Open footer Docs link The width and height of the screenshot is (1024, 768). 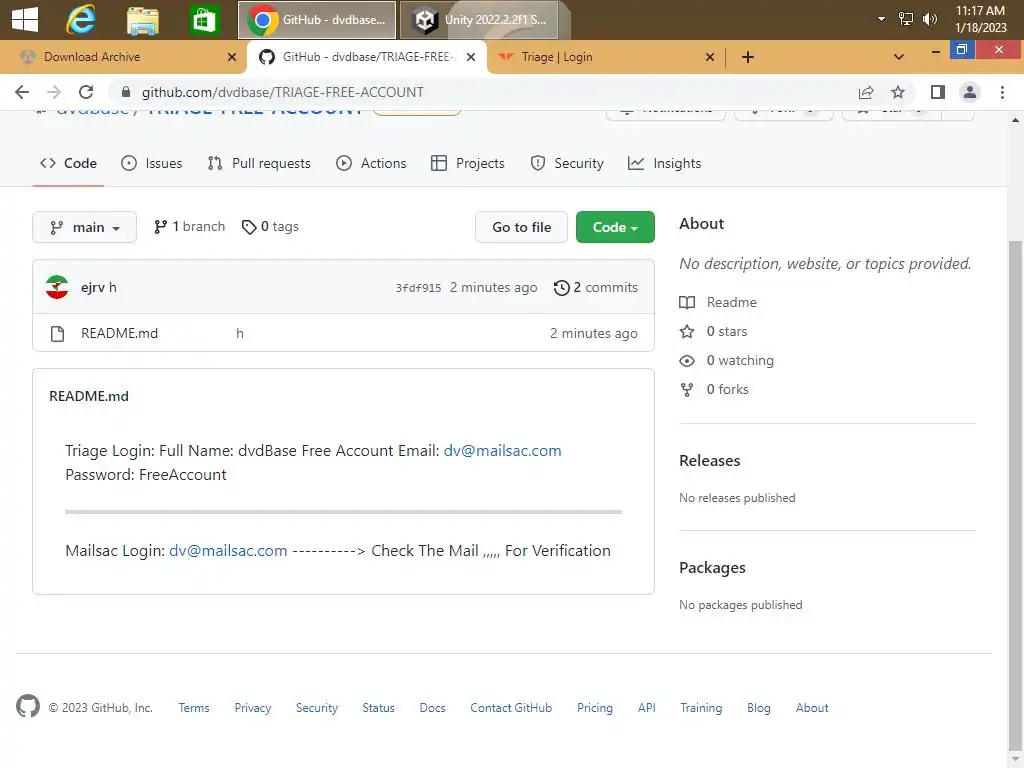coord(432,708)
